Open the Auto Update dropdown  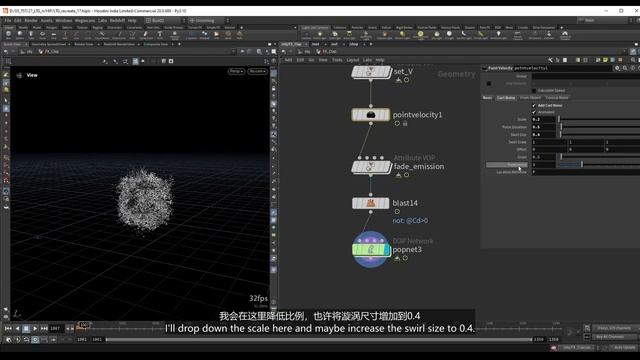point(624,348)
